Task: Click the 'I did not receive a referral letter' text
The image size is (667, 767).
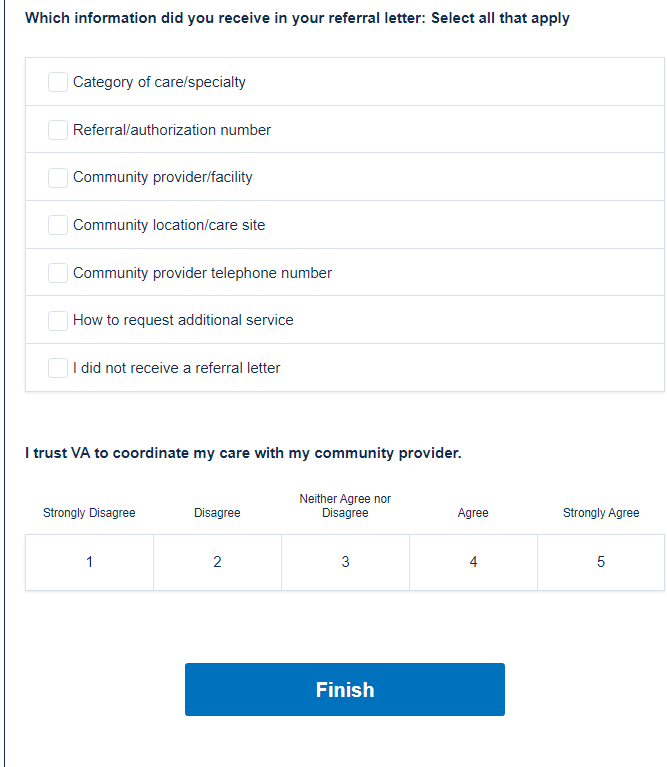Action: (176, 368)
